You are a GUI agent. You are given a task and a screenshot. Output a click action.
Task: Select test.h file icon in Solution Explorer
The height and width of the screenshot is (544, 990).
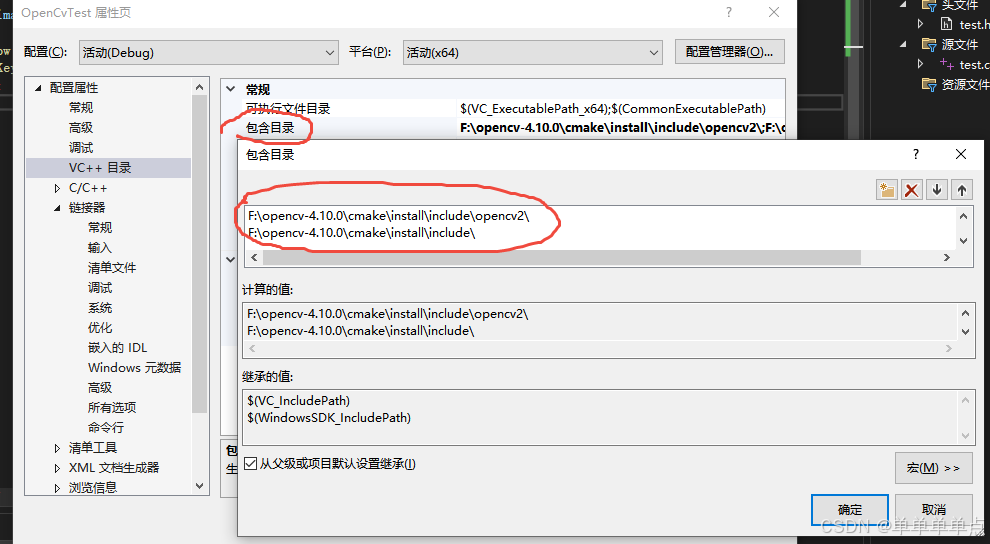click(x=946, y=24)
